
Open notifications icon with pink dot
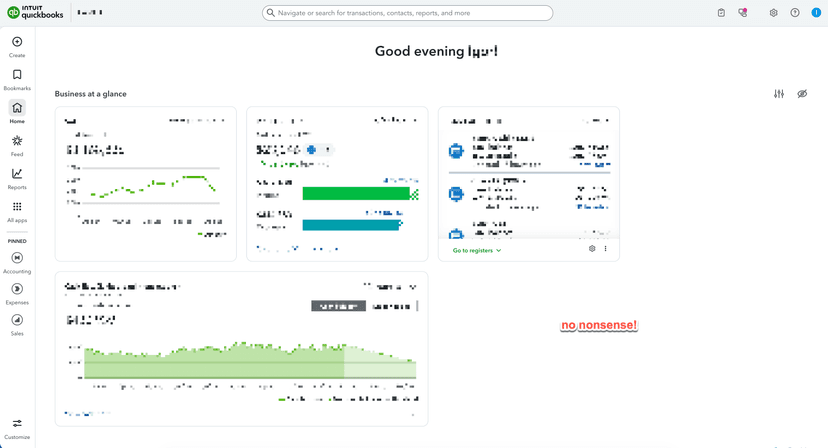[x=743, y=13]
